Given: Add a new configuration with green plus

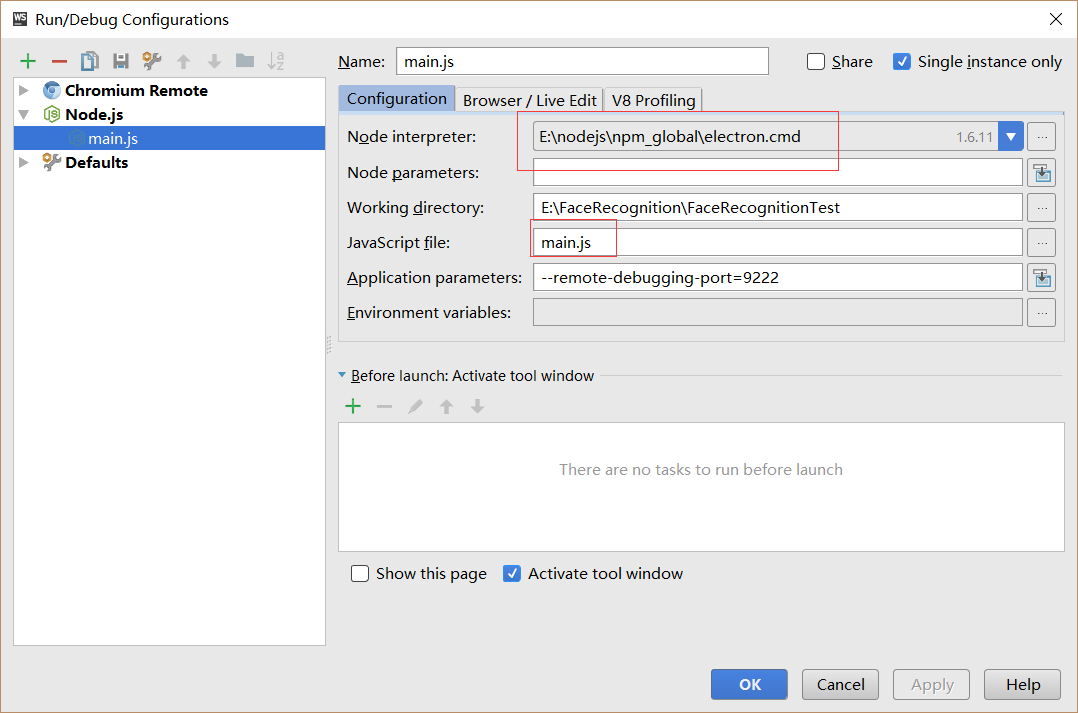Looking at the screenshot, I should (x=28, y=61).
